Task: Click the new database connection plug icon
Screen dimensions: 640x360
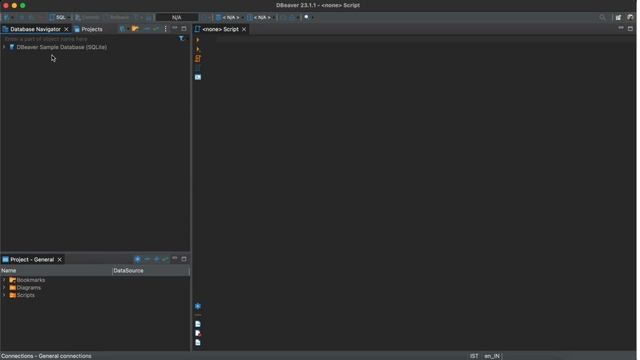Action: tap(7, 18)
